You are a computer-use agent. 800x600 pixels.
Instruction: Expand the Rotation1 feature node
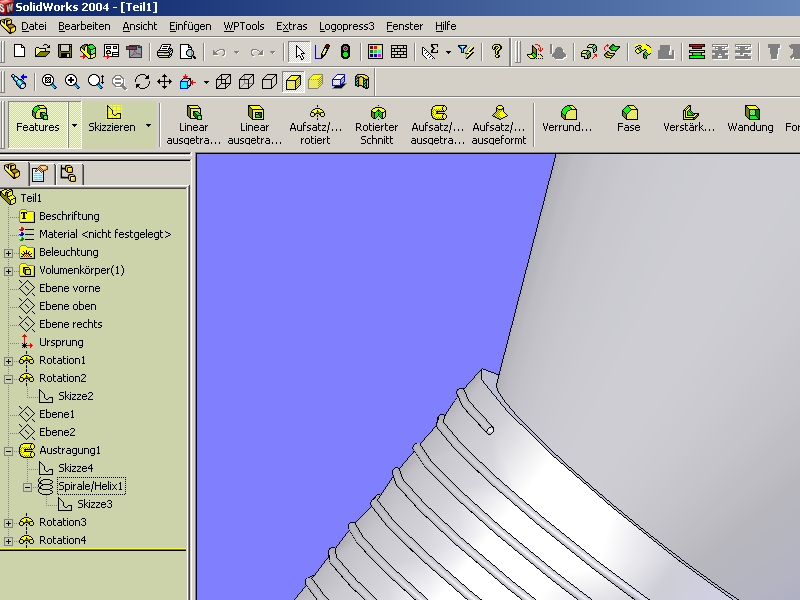pos(9,360)
